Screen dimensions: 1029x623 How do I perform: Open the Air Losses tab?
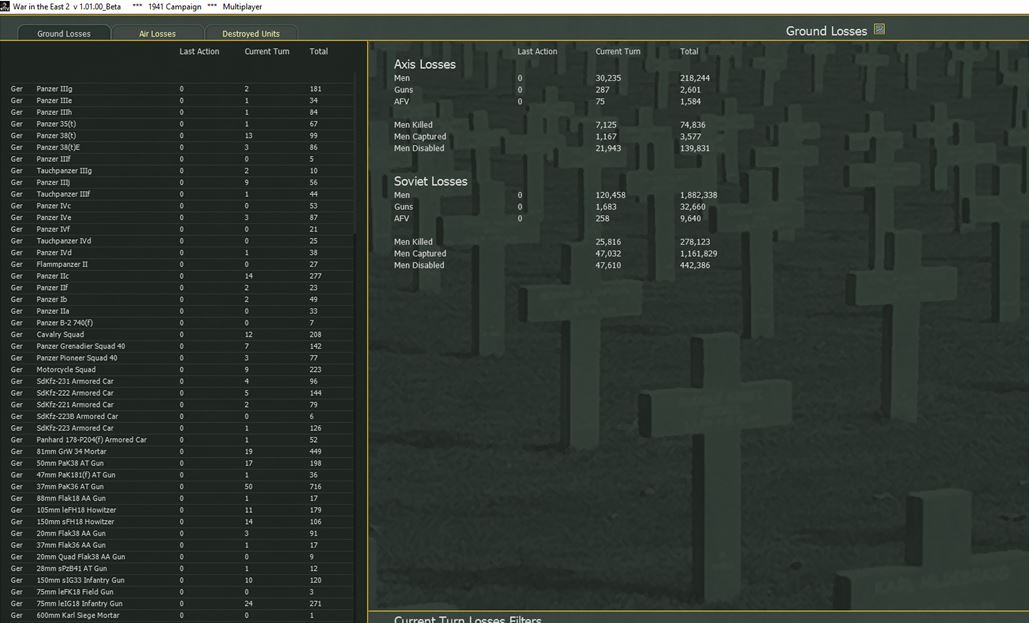point(157,33)
